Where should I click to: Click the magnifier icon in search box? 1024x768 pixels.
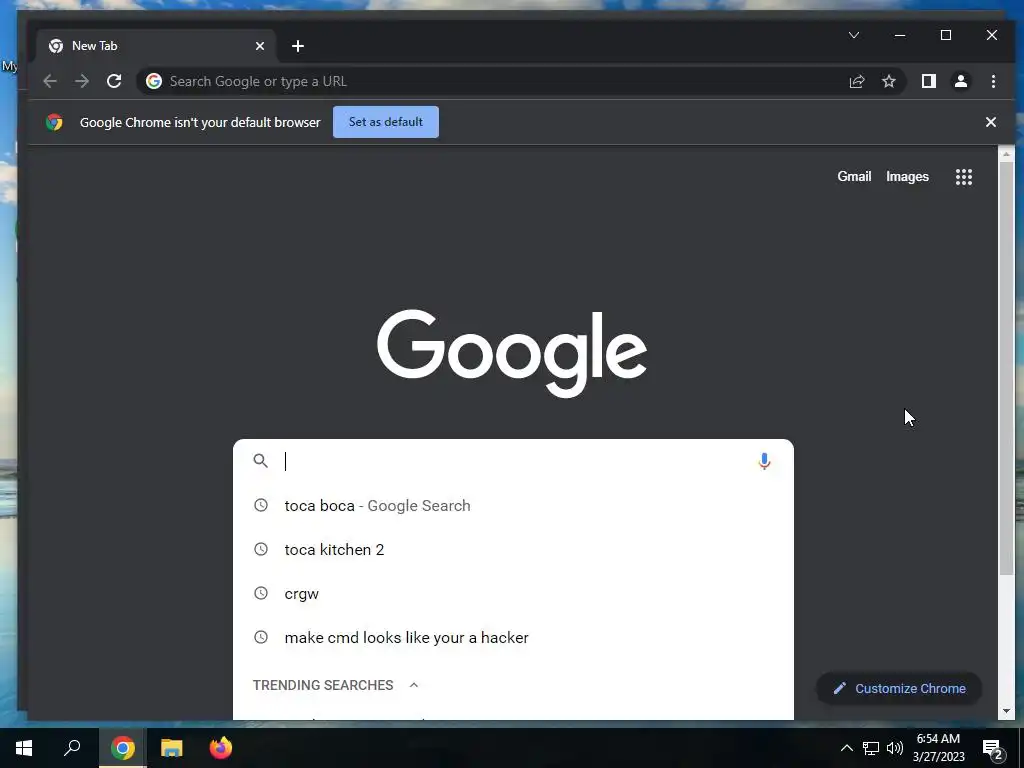(261, 460)
